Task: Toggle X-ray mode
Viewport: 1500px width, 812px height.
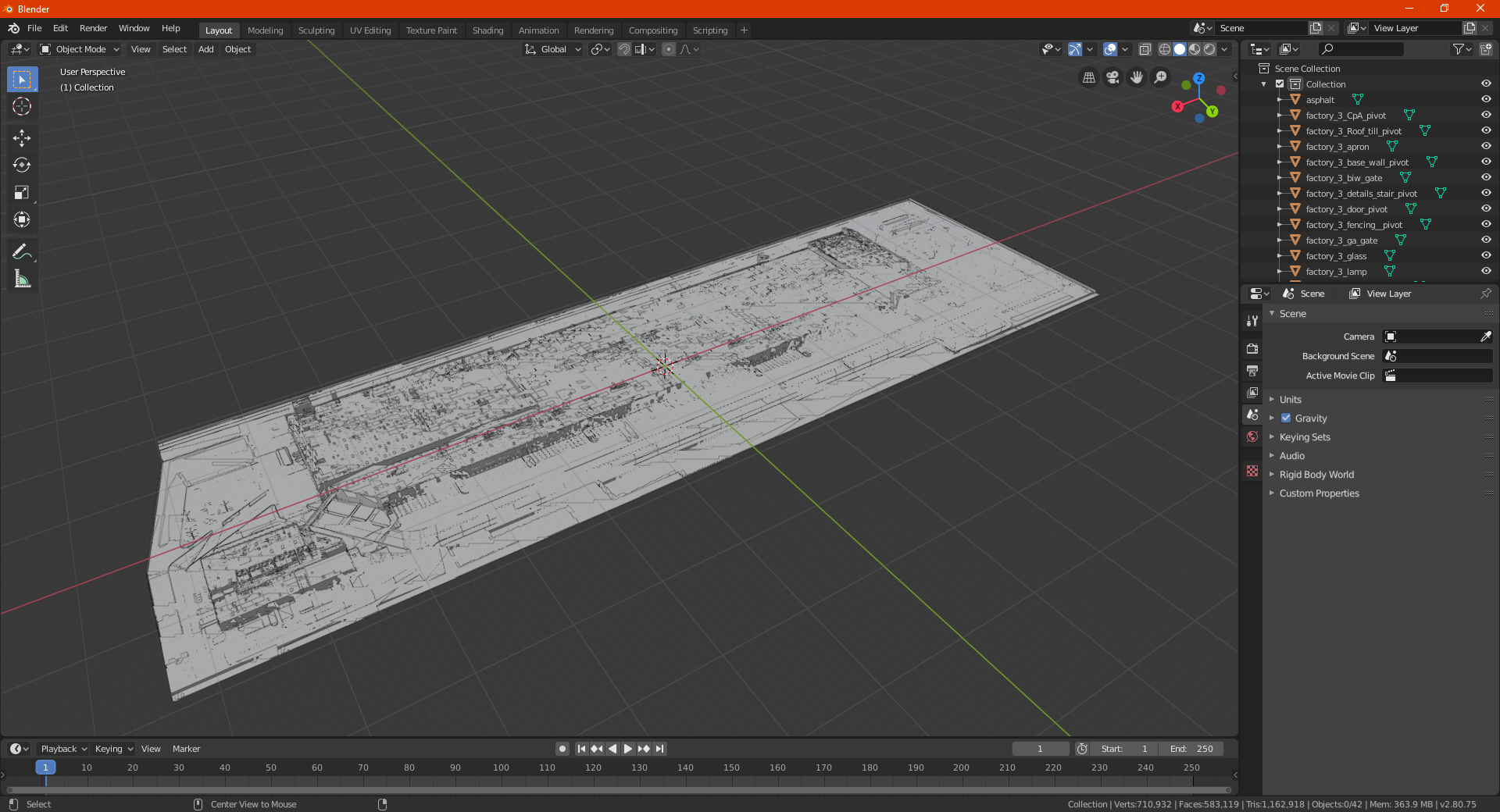Action: pos(1145,49)
